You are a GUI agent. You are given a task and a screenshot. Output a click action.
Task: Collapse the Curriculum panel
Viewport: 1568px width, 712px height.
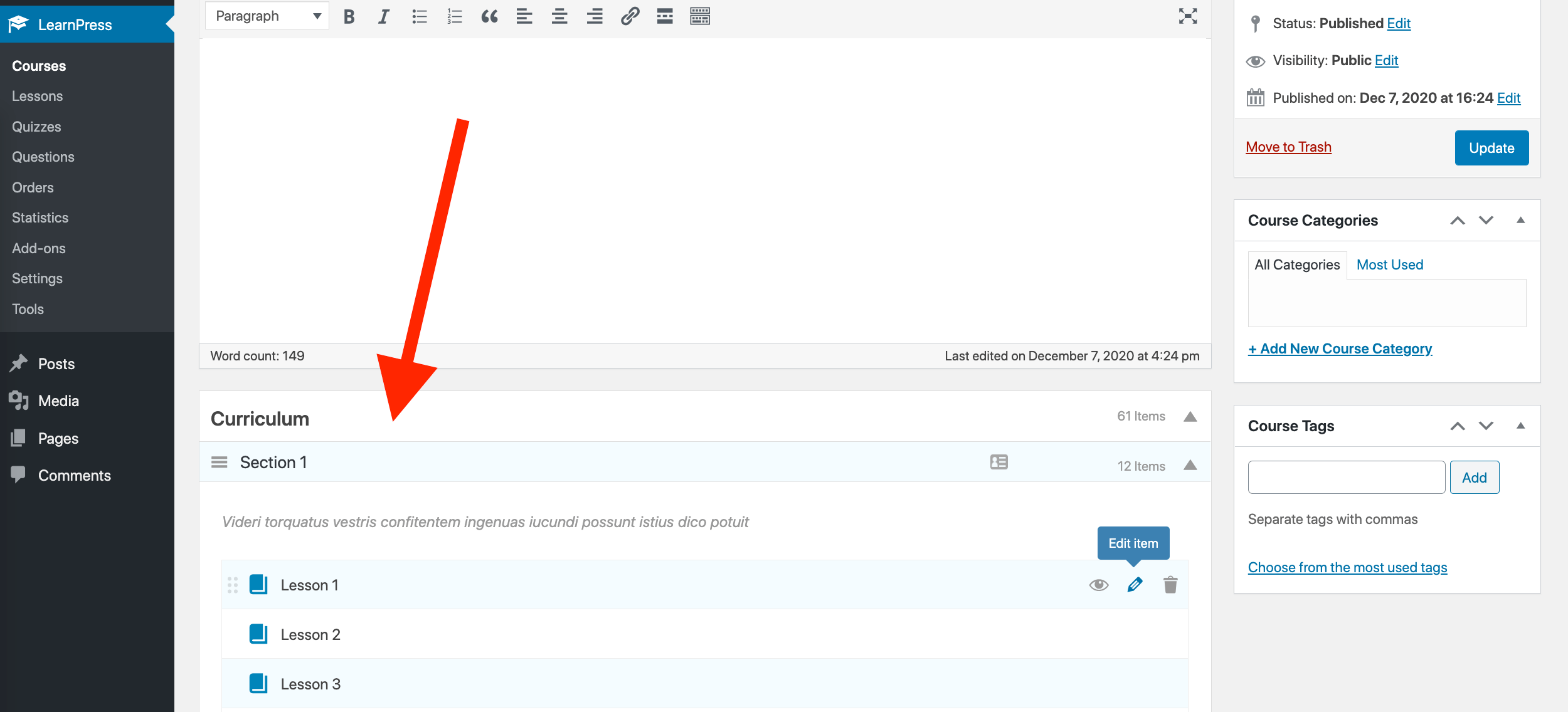click(1190, 417)
